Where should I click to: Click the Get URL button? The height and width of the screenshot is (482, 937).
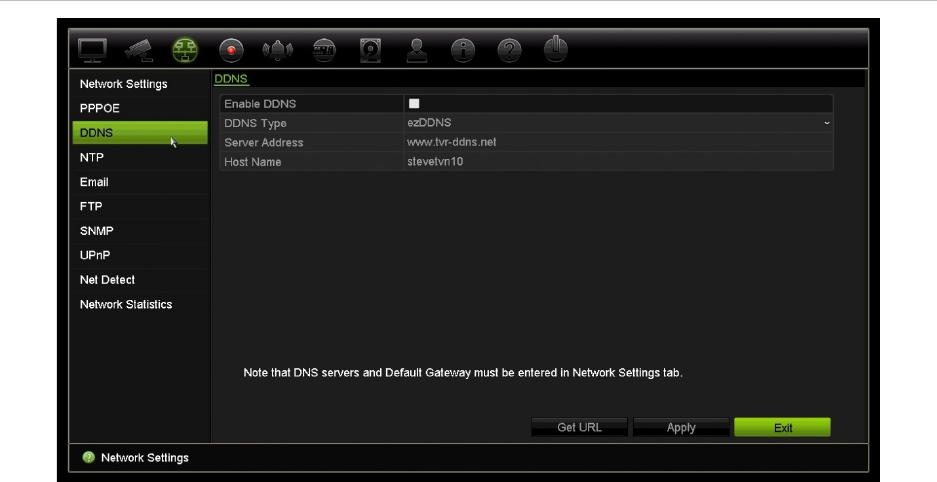click(579, 427)
